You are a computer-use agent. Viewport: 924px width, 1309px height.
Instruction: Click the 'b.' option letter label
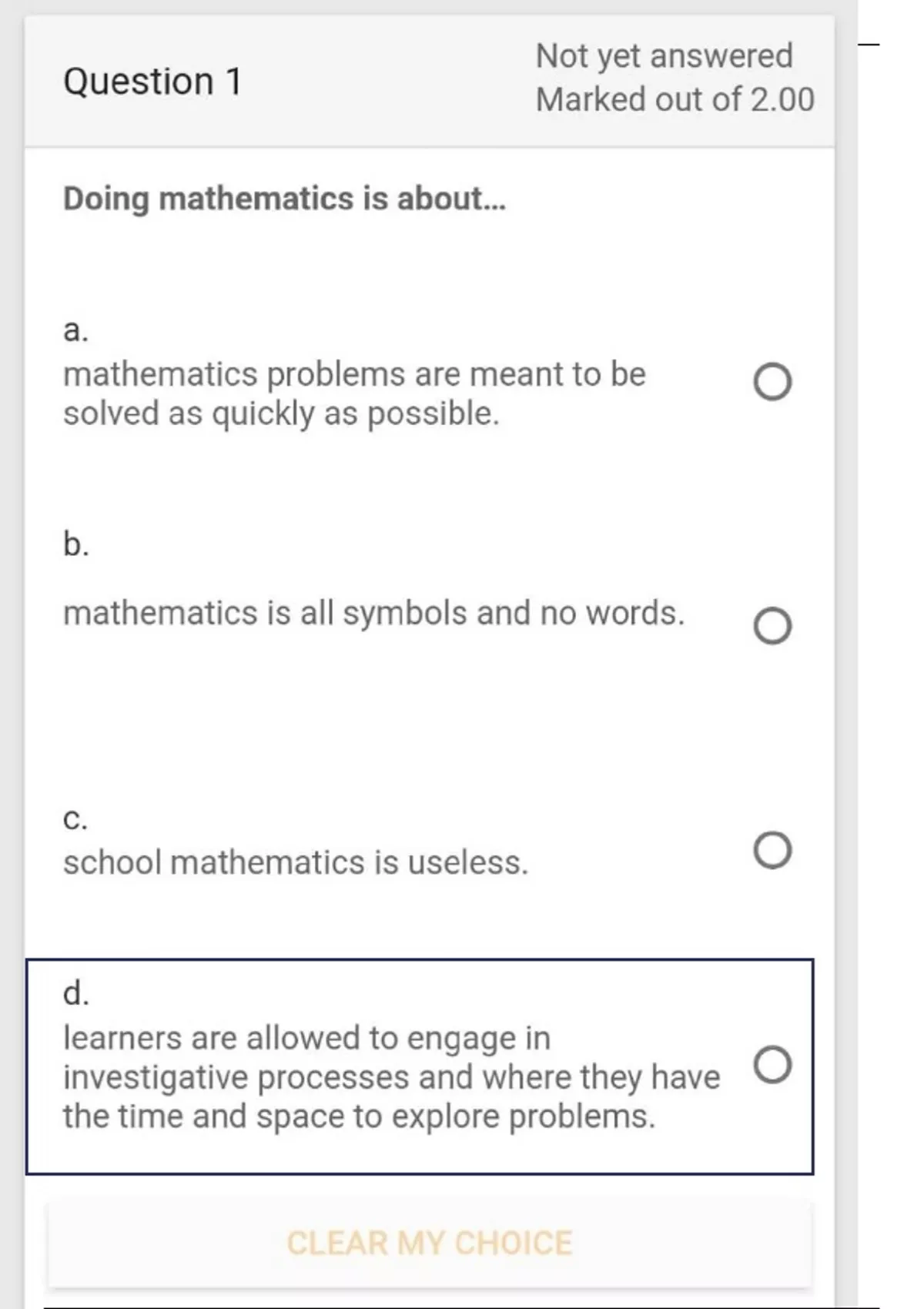[75, 544]
